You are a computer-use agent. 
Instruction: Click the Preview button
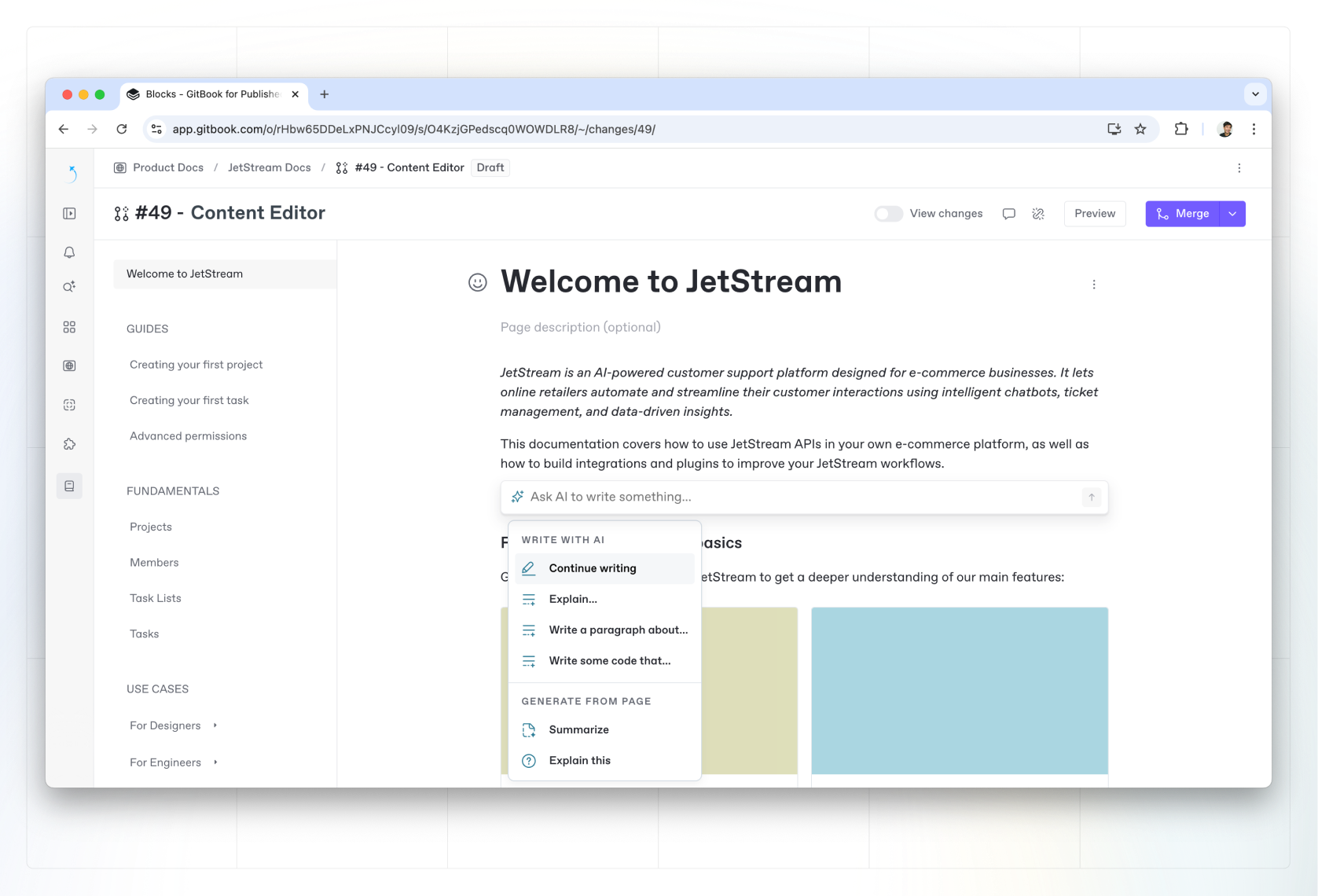[x=1094, y=214]
